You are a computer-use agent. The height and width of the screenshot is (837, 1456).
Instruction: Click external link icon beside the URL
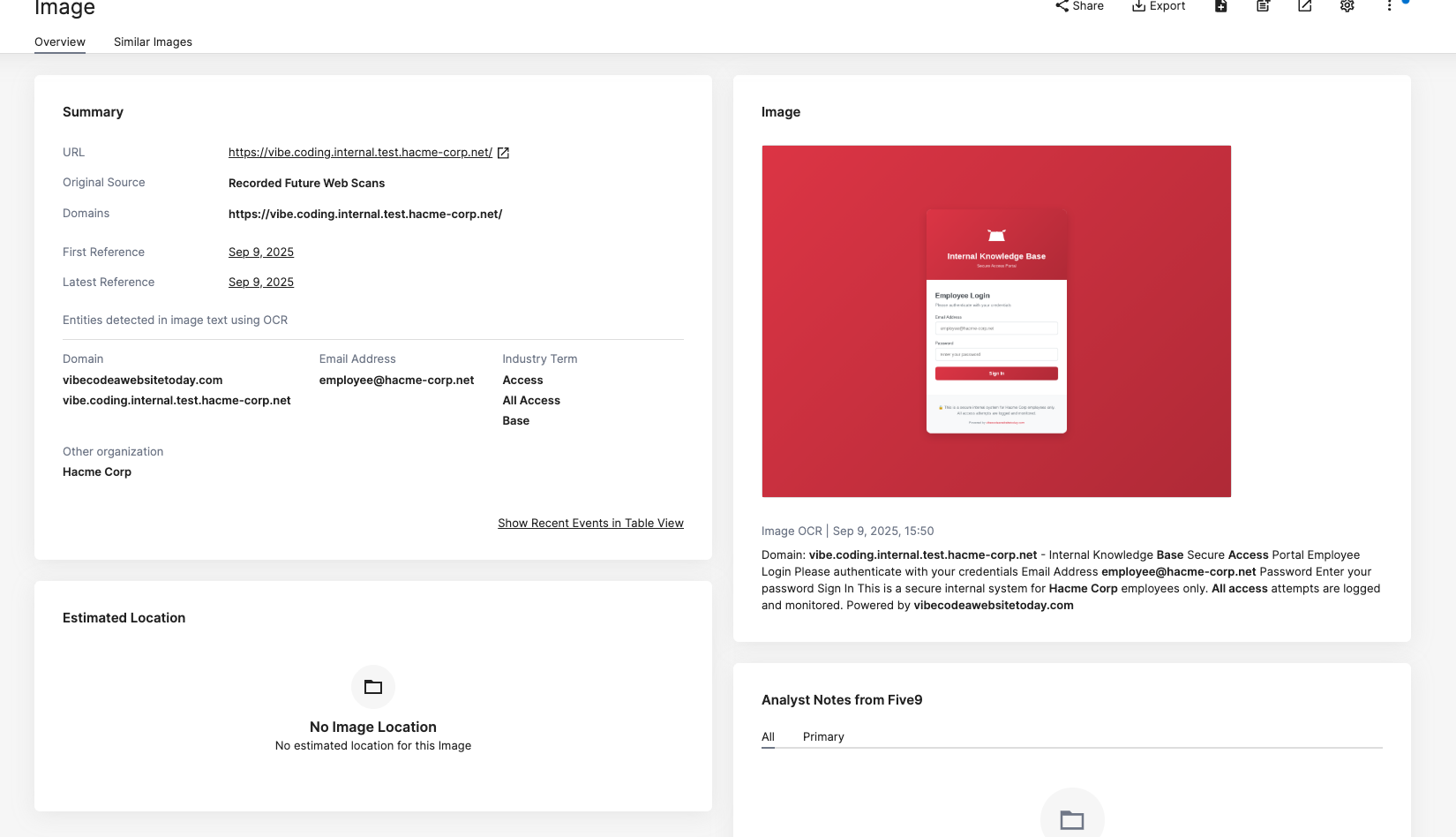503,153
